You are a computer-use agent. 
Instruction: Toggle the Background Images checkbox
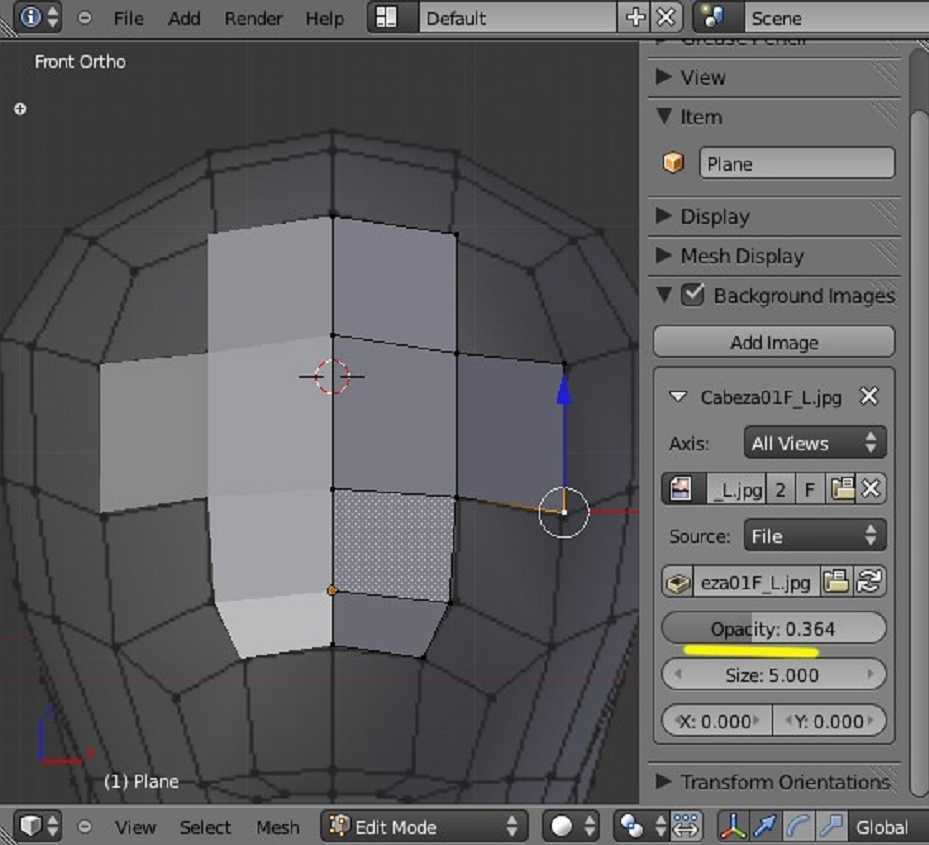692,294
